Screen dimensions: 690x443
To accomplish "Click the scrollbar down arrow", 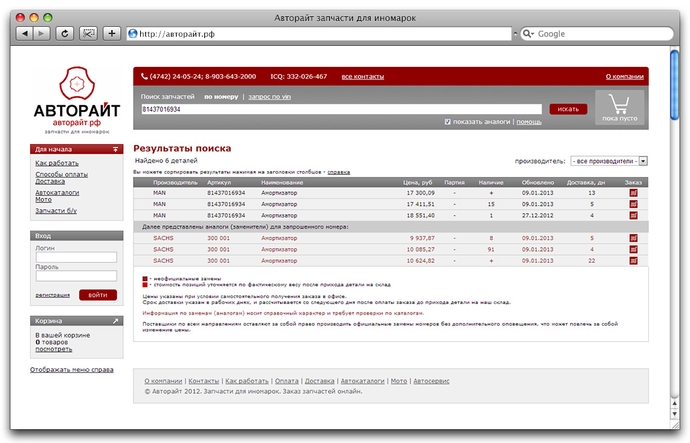I will (x=675, y=414).
